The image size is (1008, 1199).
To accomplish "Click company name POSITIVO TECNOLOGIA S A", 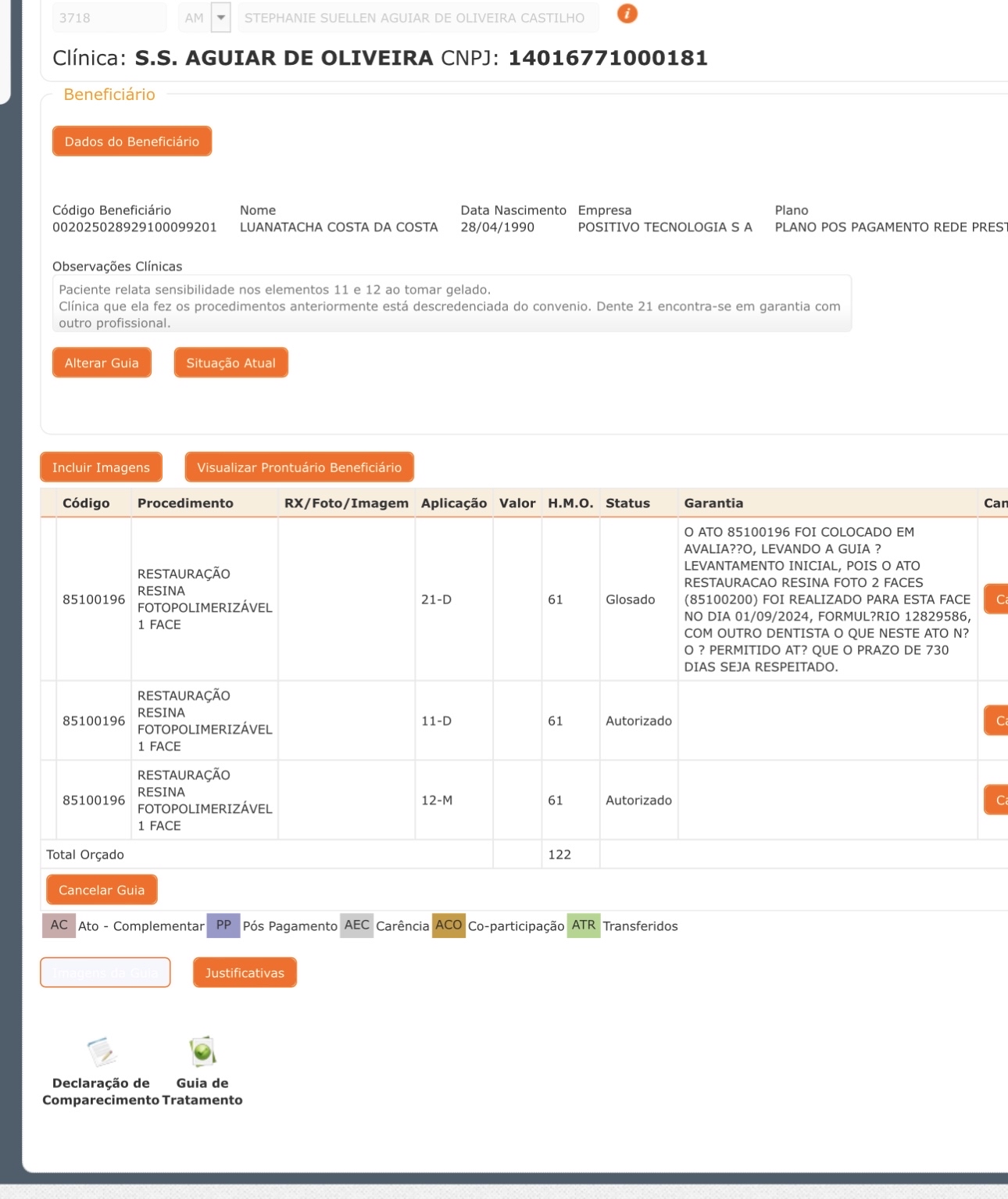I will (665, 227).
